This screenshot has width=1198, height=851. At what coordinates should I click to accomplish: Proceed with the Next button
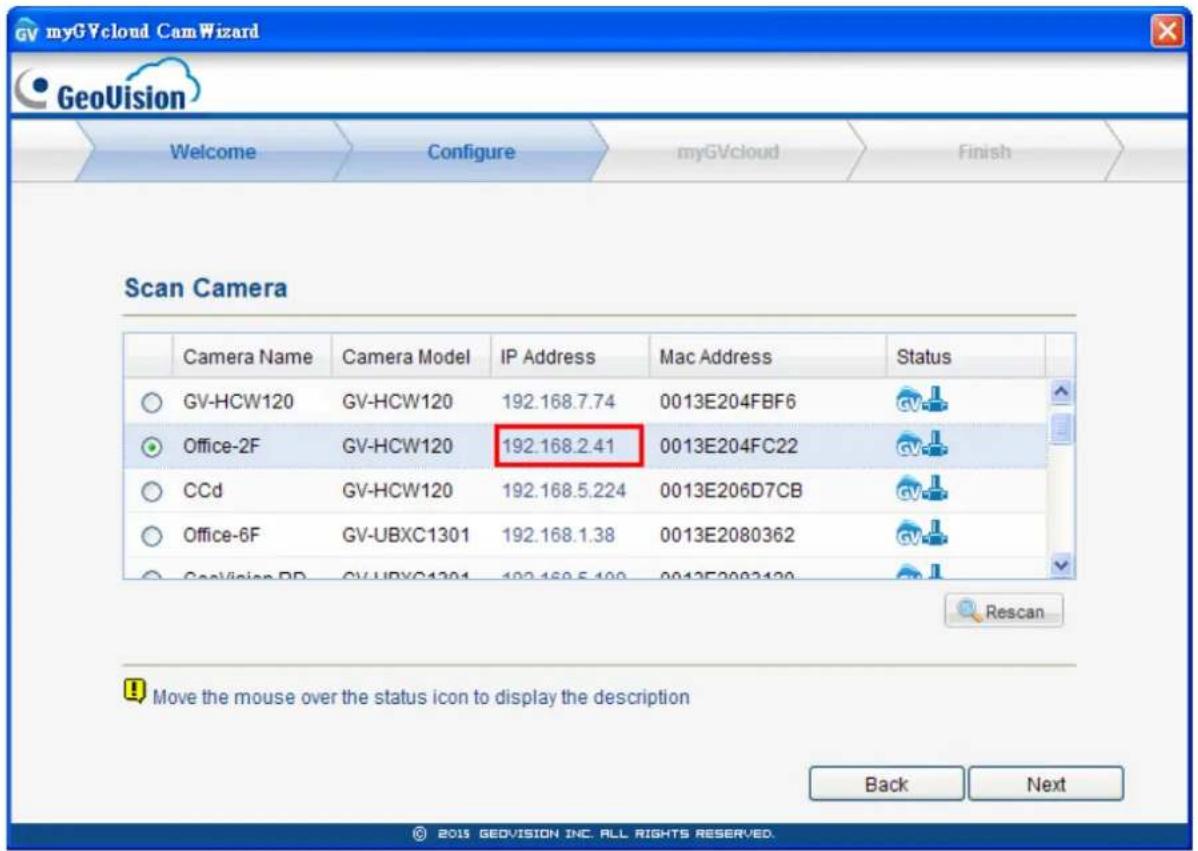(1046, 784)
